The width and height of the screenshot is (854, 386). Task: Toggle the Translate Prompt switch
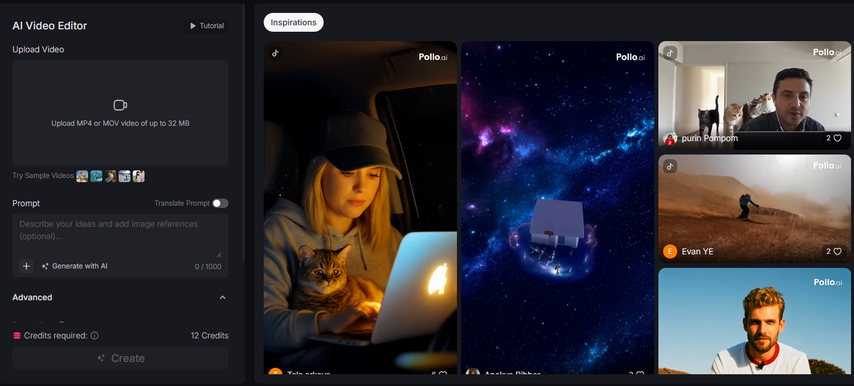[x=220, y=203]
